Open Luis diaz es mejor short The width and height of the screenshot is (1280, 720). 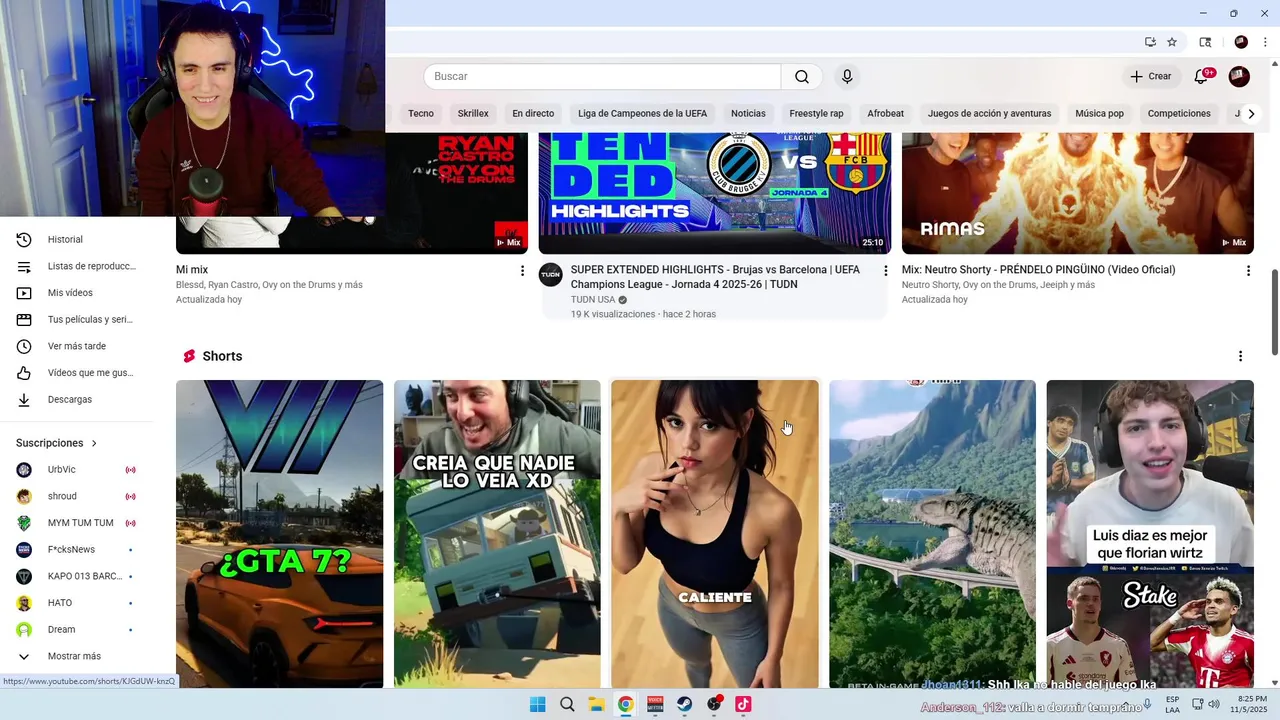tap(1150, 534)
